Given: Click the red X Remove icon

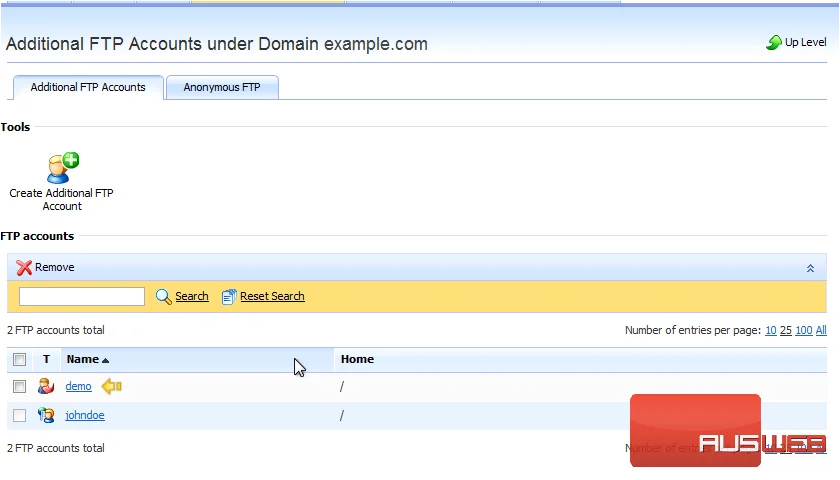Looking at the screenshot, I should tap(24, 267).
